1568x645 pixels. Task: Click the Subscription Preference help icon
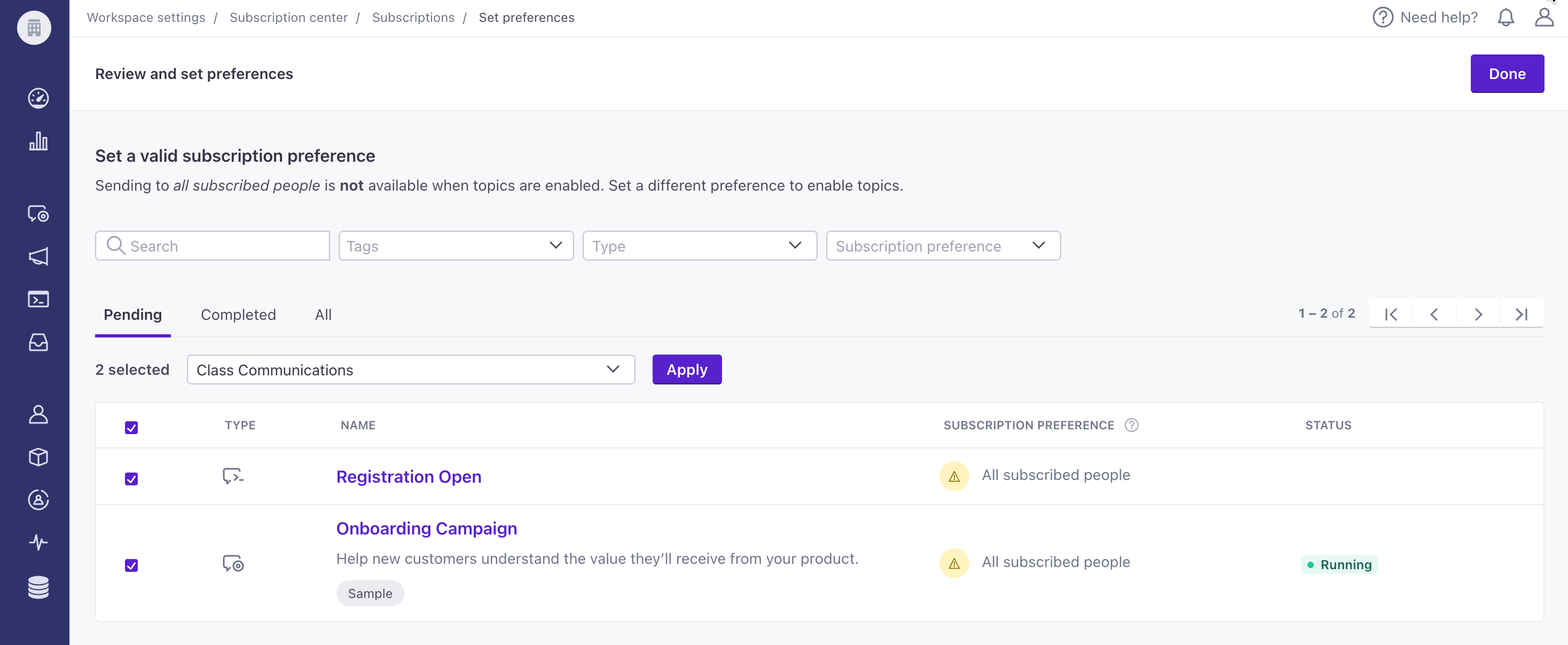coord(1132,426)
